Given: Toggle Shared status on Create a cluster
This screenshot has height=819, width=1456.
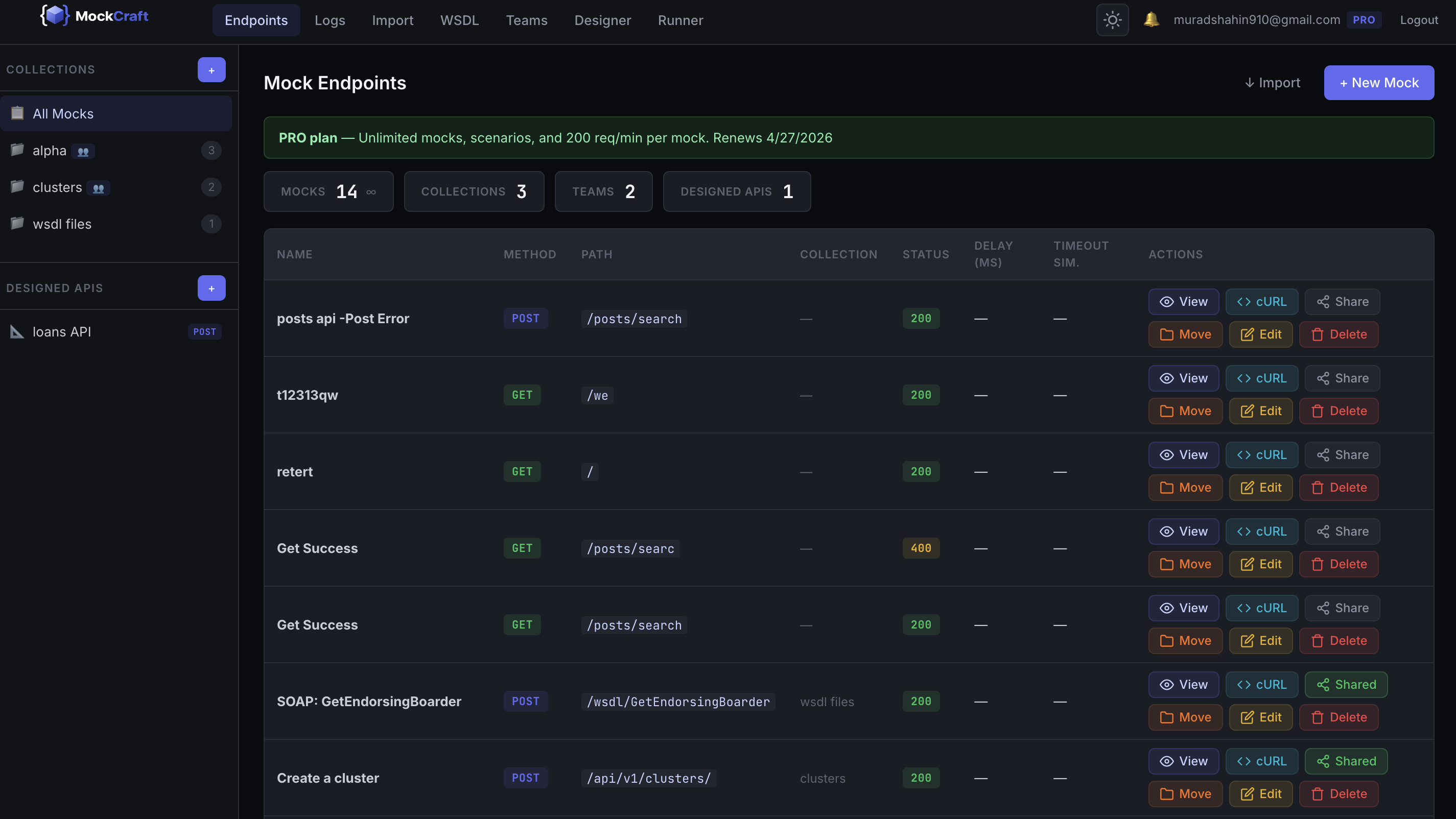Looking at the screenshot, I should [x=1345, y=761].
